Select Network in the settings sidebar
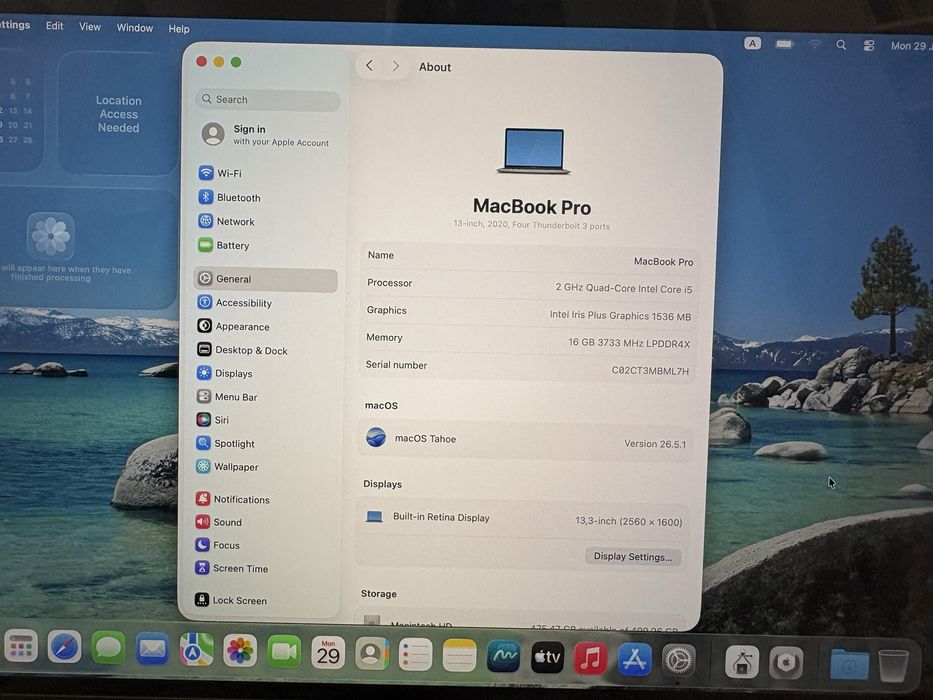 (226, 221)
